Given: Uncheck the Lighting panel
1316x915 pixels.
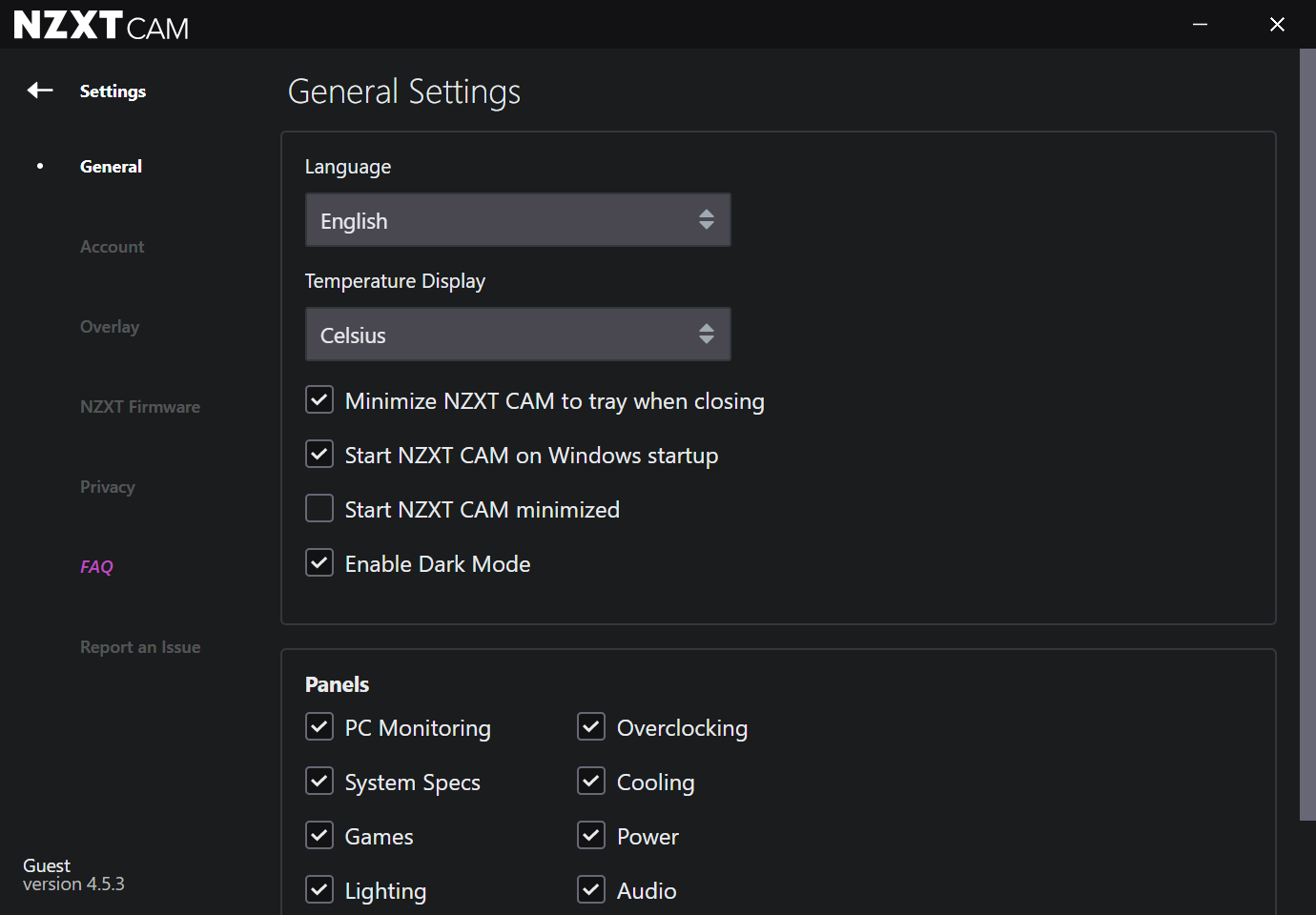Looking at the screenshot, I should pos(319,889).
